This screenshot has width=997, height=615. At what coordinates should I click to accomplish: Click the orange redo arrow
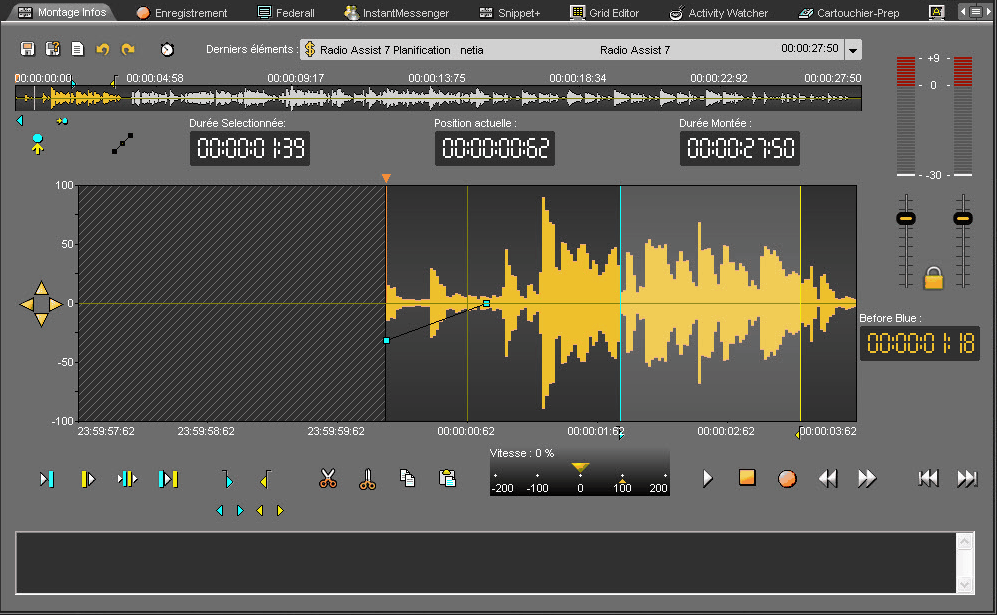tap(128, 49)
